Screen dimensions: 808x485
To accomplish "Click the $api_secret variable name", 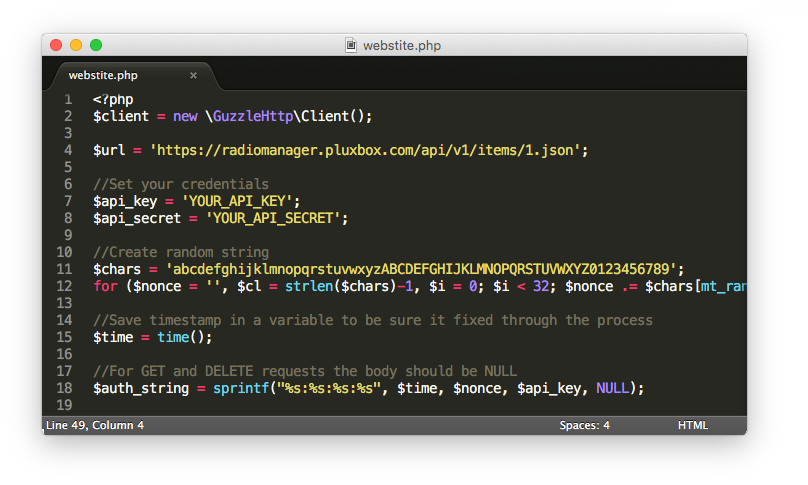I will click(x=137, y=218).
